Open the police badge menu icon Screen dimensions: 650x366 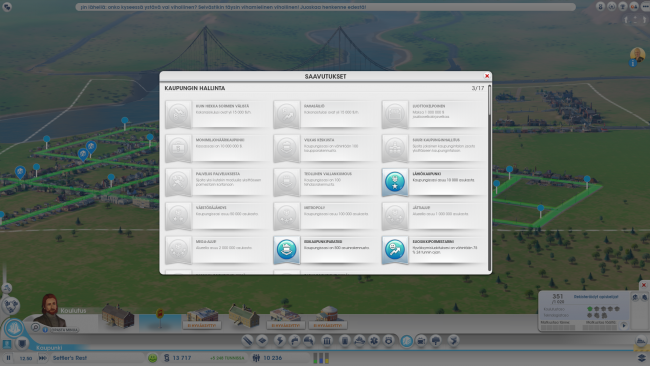[389, 341]
